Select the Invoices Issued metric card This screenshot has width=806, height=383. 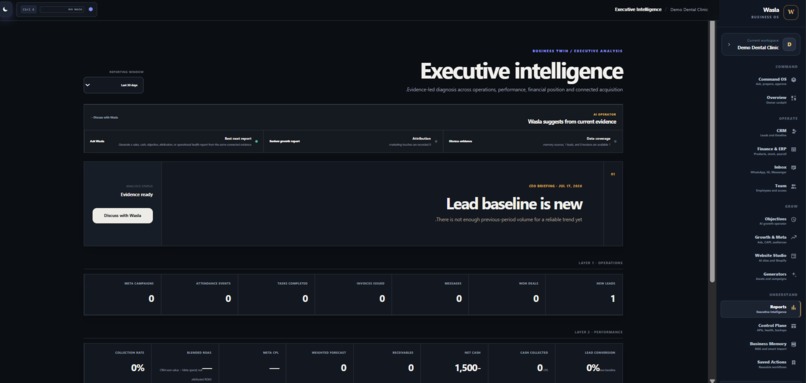click(x=353, y=295)
